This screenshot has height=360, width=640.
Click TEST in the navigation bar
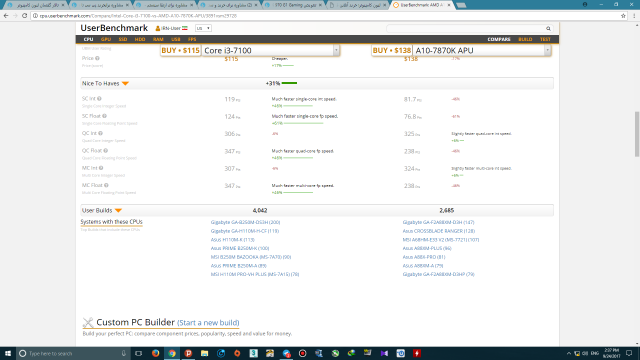click(545, 39)
